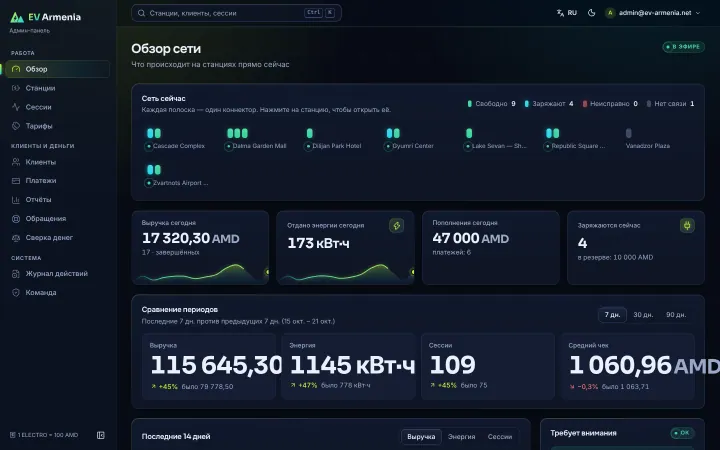
Task: Open account dropdown chevron
Action: click(x=698, y=13)
